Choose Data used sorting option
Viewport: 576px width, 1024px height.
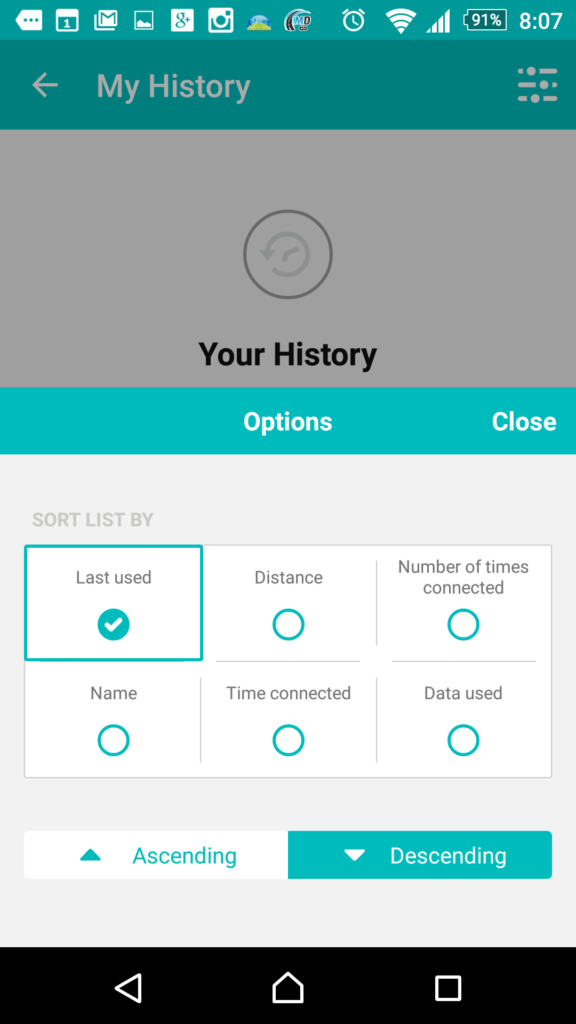463,741
